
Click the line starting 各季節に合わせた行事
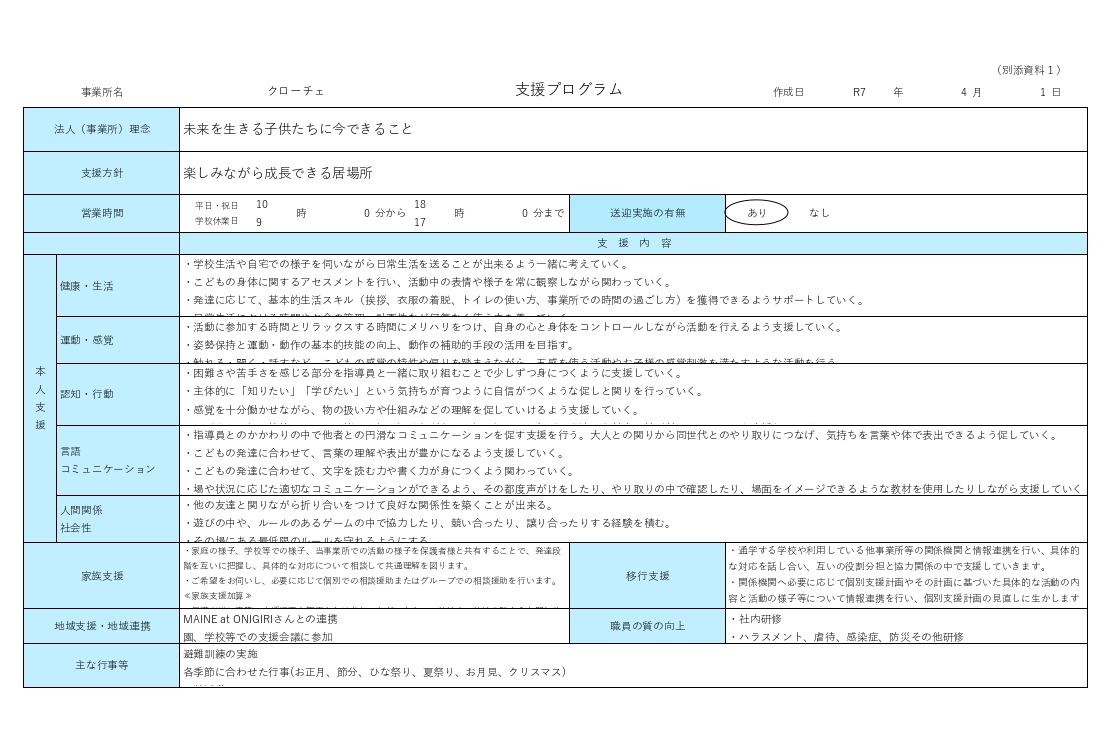pyautogui.click(x=374, y=672)
